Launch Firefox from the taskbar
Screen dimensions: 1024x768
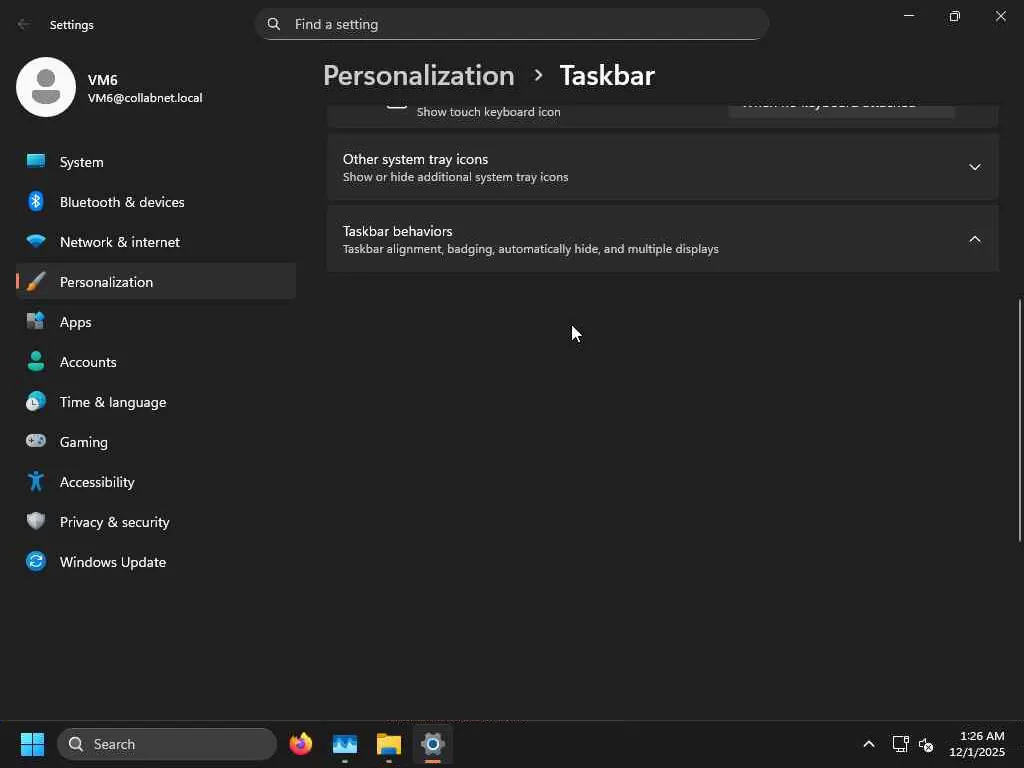pos(300,744)
